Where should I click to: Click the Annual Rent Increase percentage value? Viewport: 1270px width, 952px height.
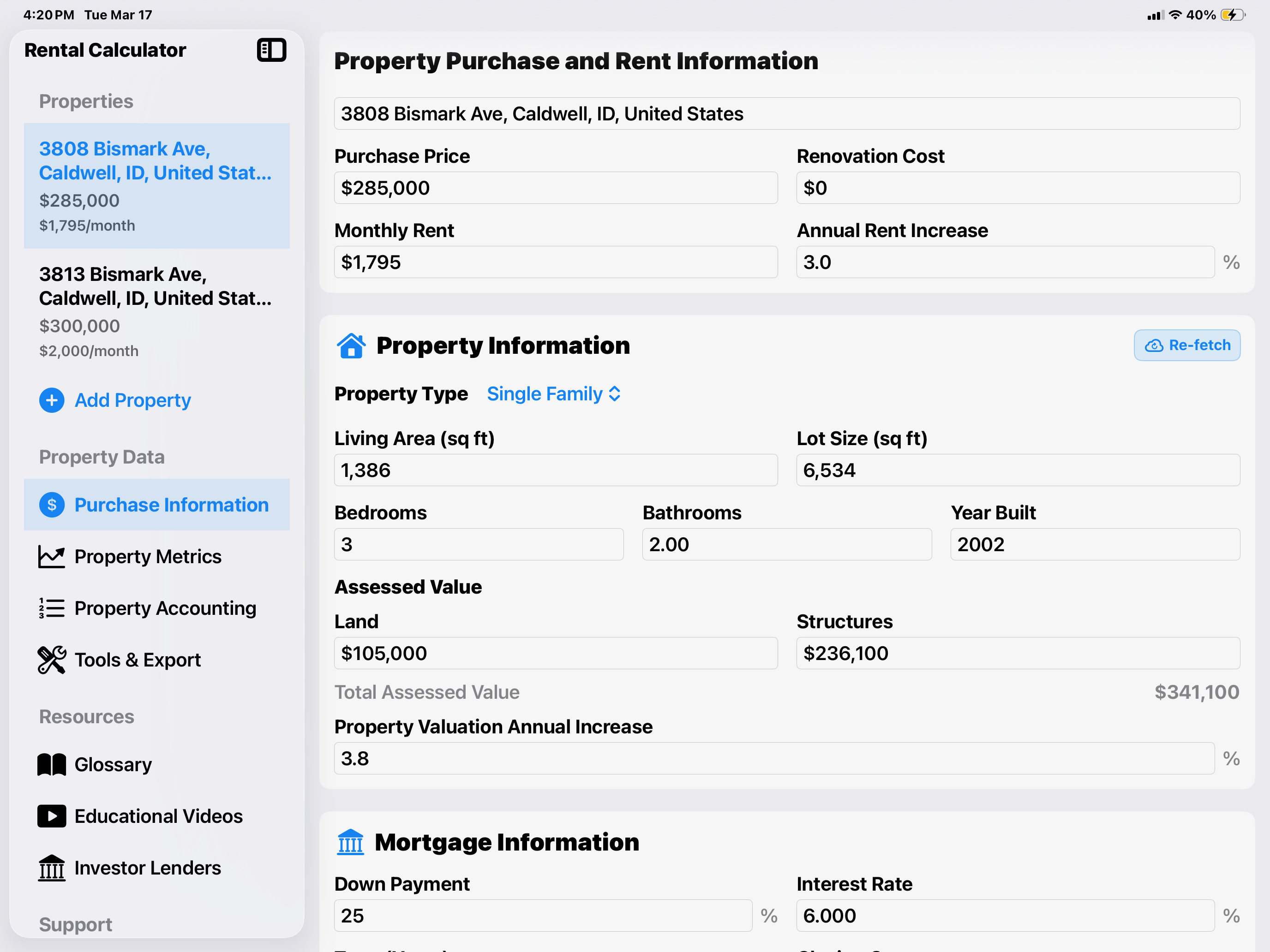point(1005,262)
